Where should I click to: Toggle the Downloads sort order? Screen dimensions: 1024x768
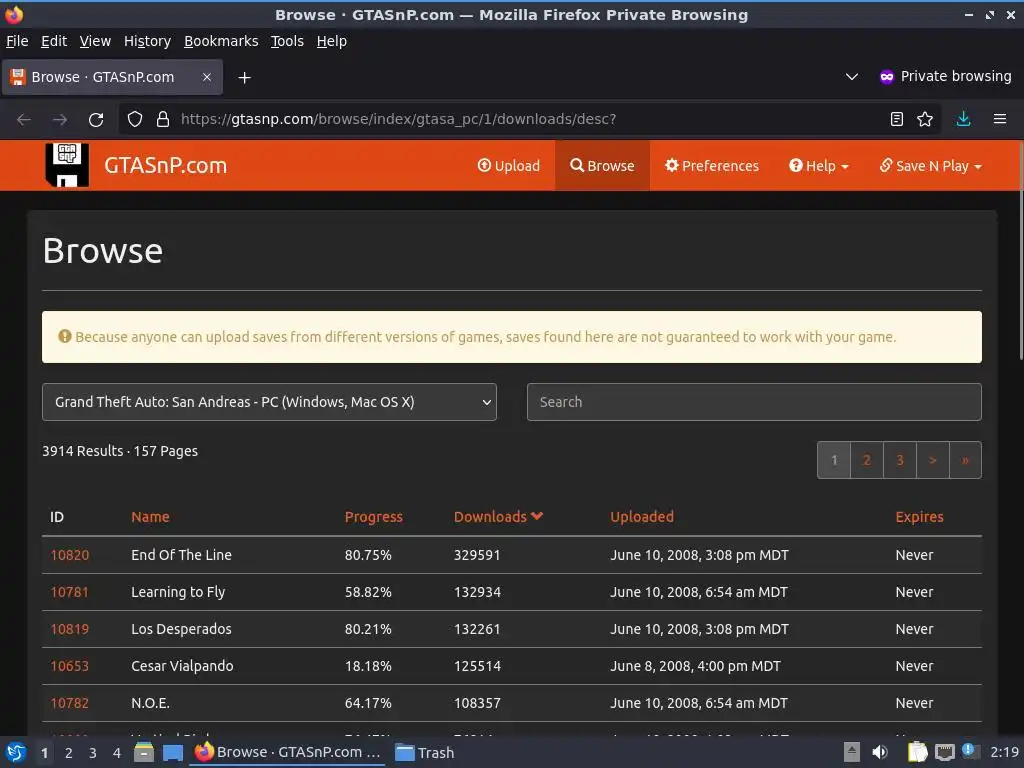pos(498,517)
